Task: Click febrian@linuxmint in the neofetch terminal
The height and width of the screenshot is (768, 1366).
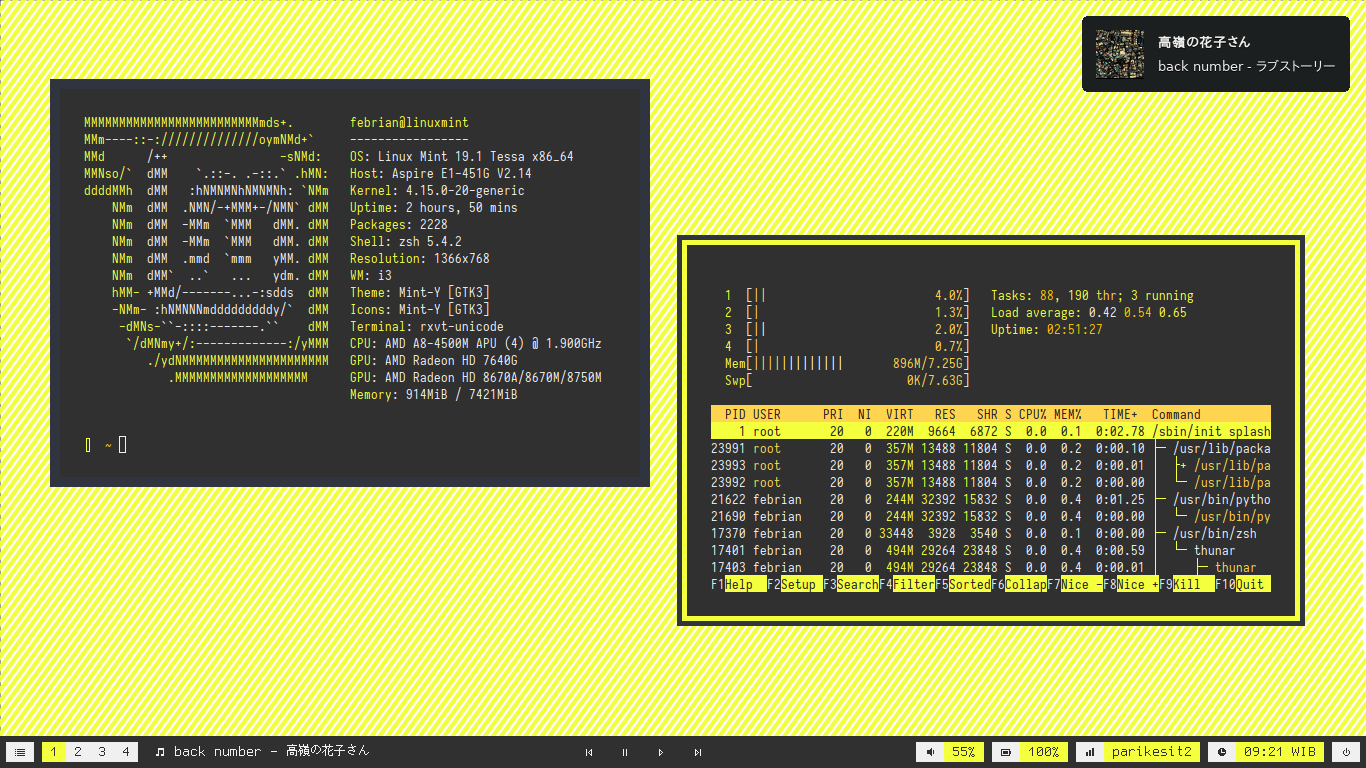Action: click(409, 122)
